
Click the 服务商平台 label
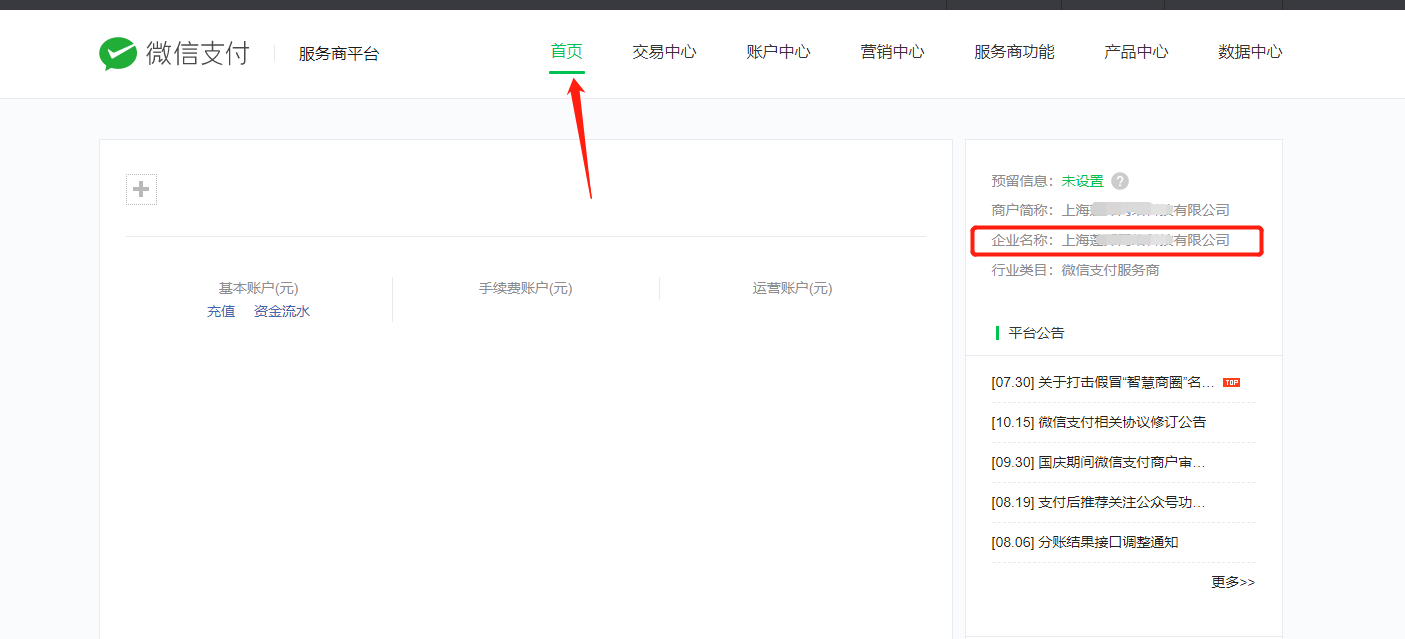pos(339,54)
